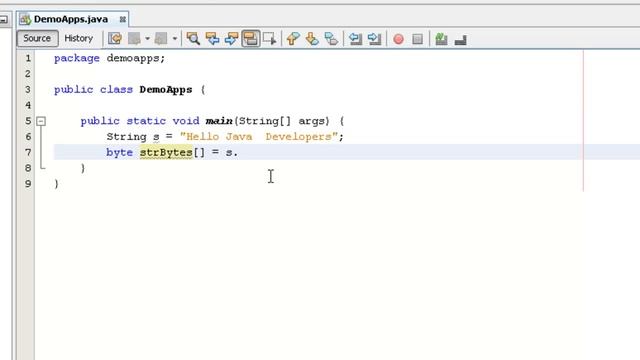This screenshot has width=640, height=360.
Task: Jump to the Next Bookmark icon
Action: [x=312, y=39]
